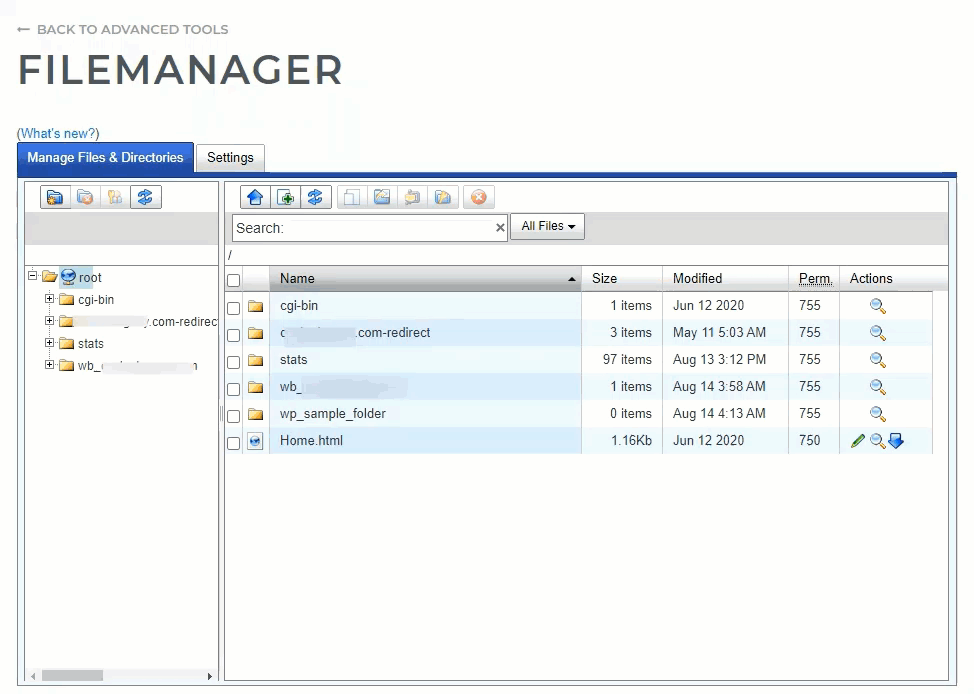
Task: Open the pencil edit icon for Home.html
Action: [857, 440]
